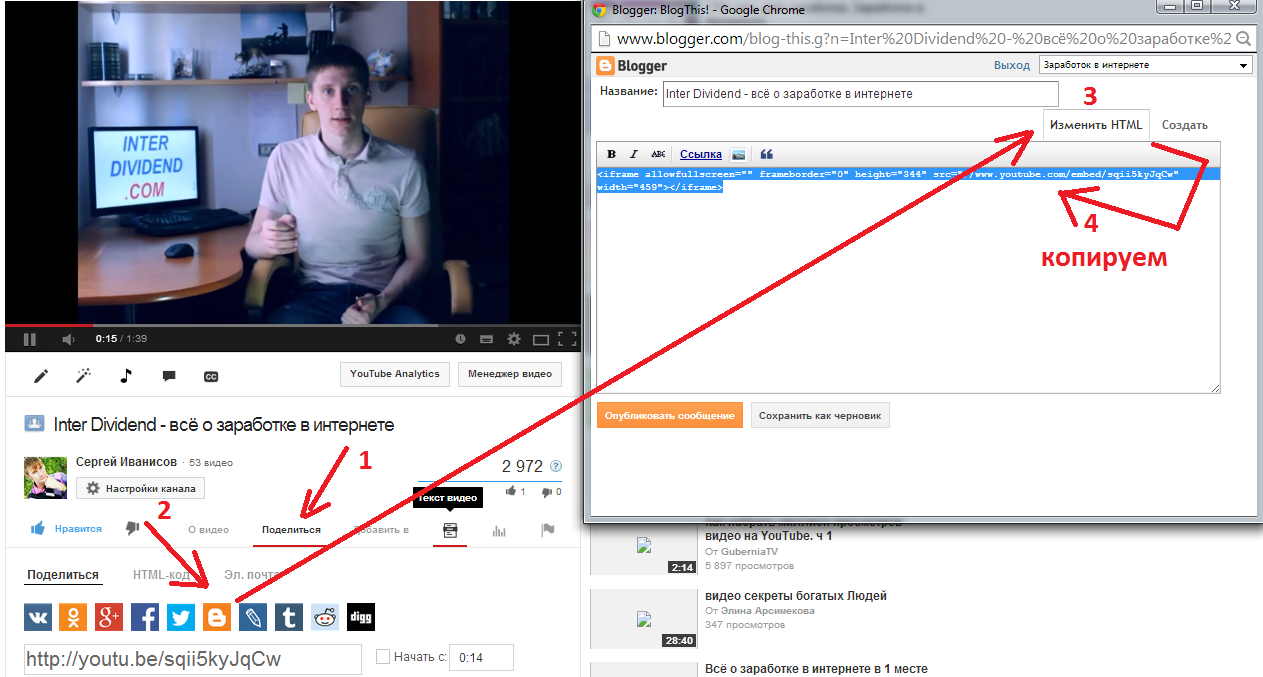Share to Reddit icon
This screenshot has width=1263, height=677.
pos(325,617)
